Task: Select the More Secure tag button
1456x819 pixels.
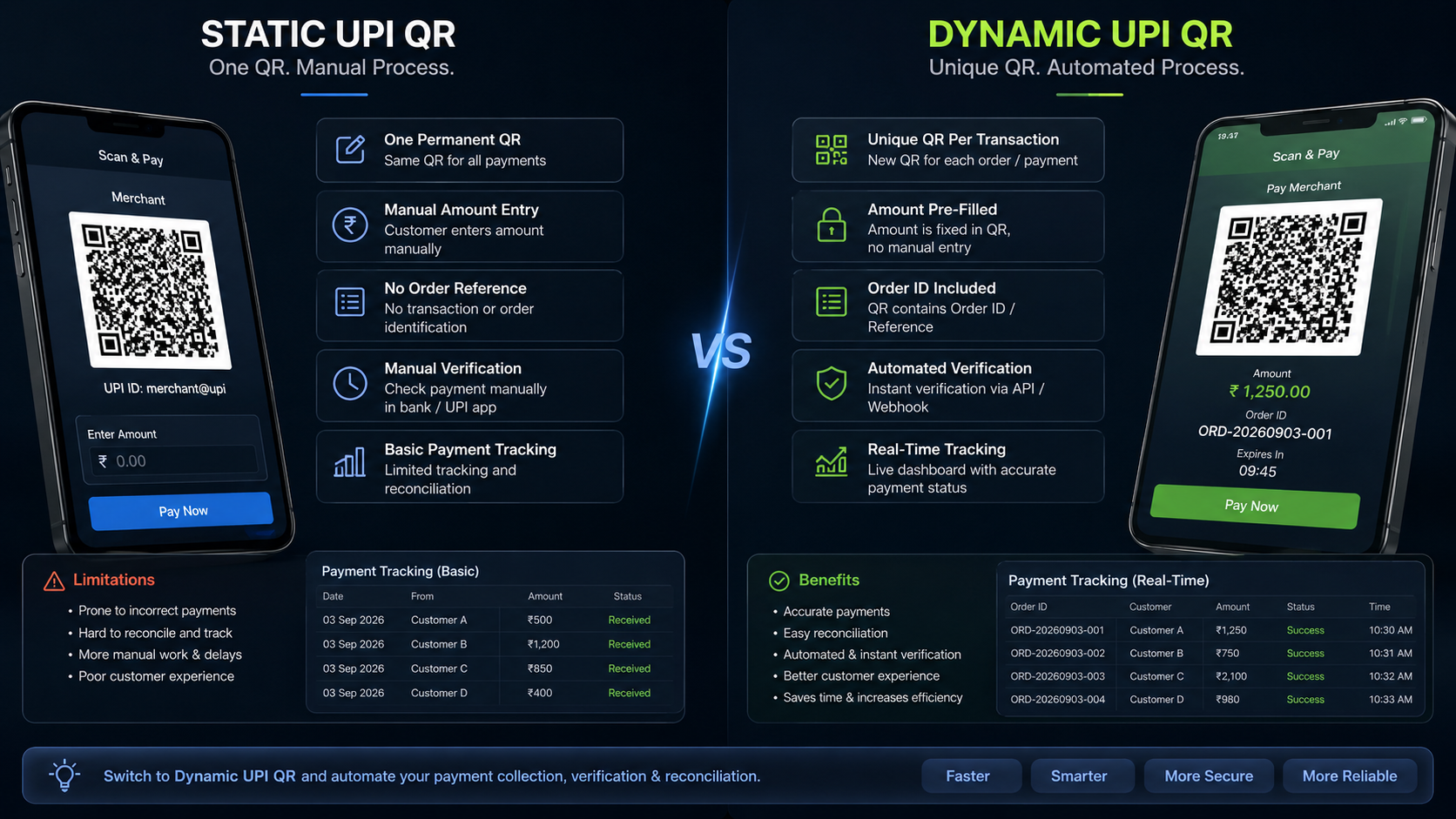Action: click(x=1209, y=775)
